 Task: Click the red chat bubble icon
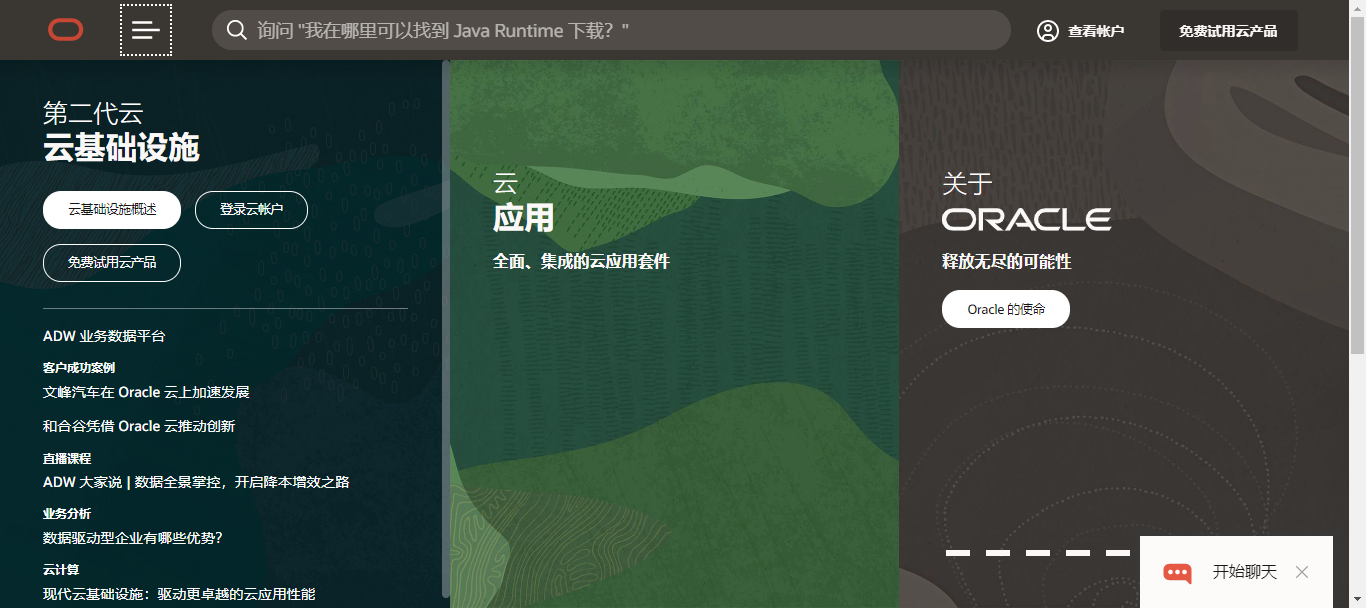pos(1177,573)
